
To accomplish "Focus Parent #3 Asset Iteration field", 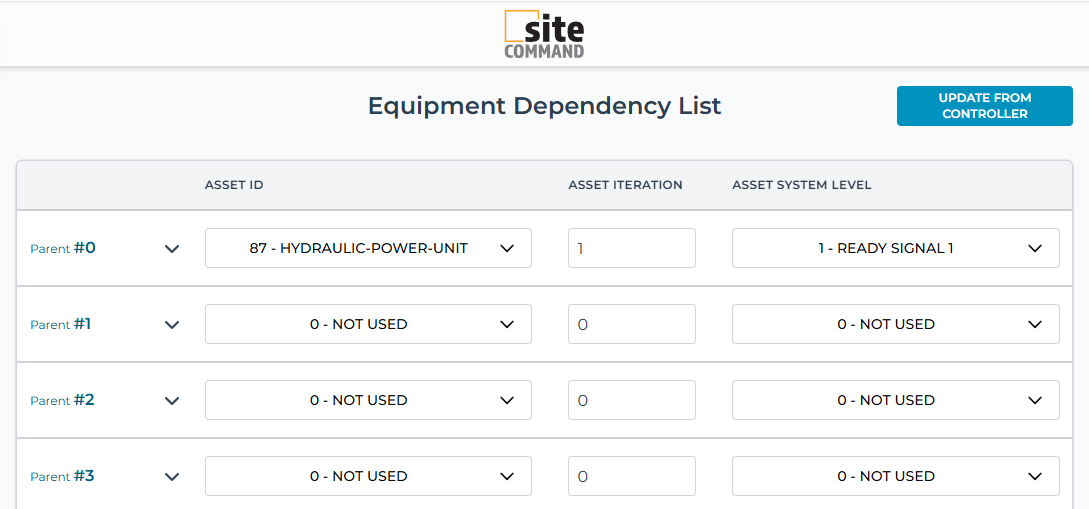I will click(631, 476).
